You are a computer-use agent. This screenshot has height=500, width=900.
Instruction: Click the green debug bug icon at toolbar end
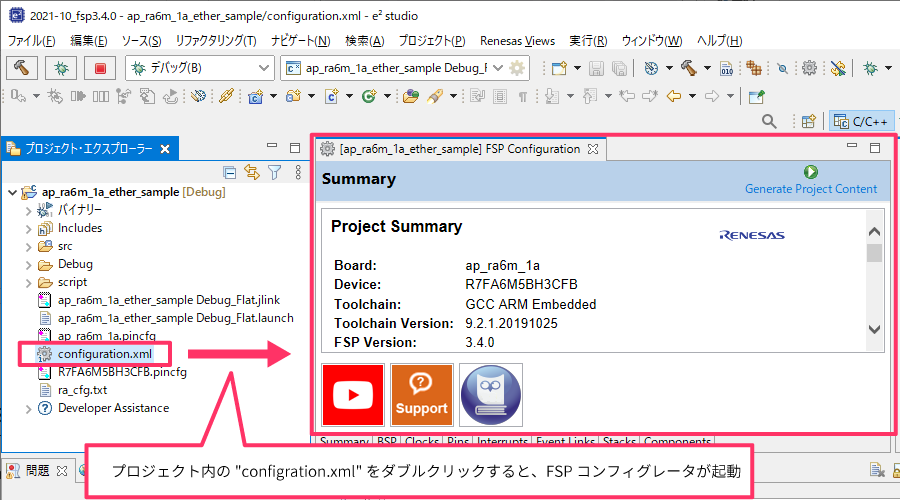(x=871, y=68)
